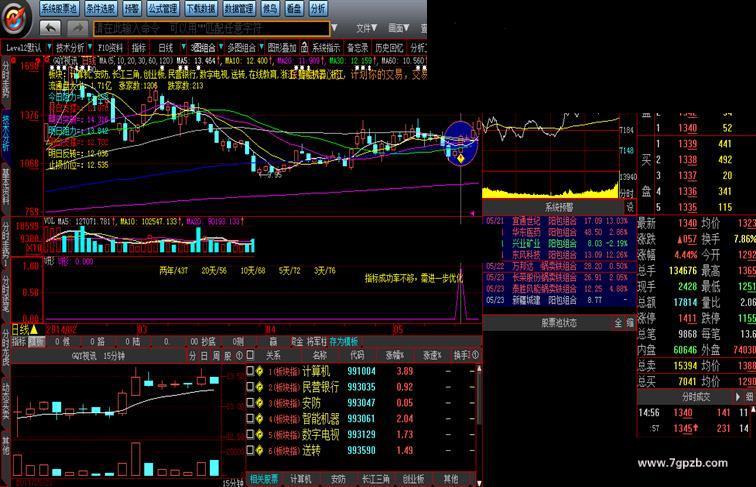Image resolution: width=756 pixels, height=487 pixels.
Task: Click the yellow diamond icon on 送转 row
Action: click(x=259, y=450)
